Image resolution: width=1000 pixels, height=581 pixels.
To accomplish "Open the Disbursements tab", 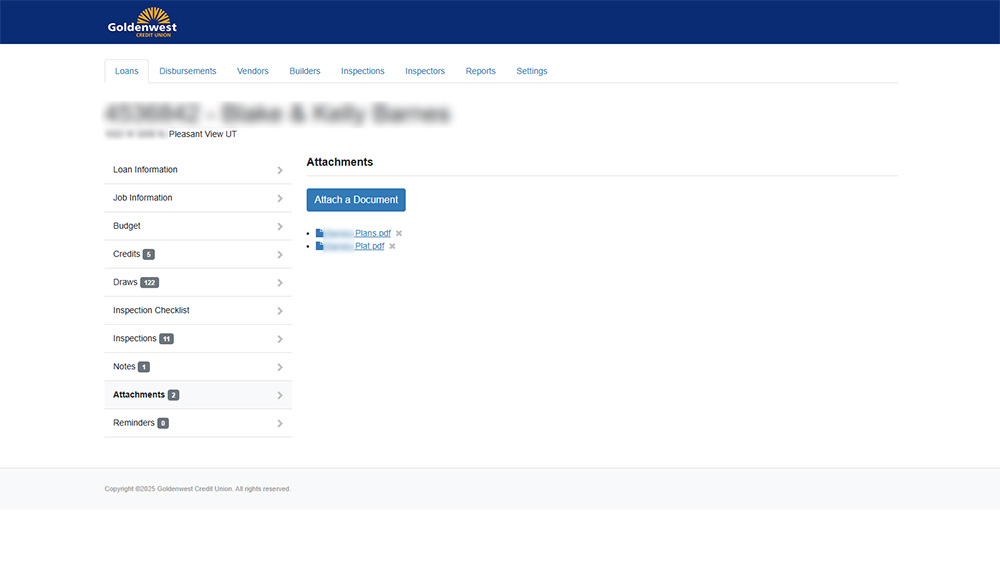I will tap(188, 71).
